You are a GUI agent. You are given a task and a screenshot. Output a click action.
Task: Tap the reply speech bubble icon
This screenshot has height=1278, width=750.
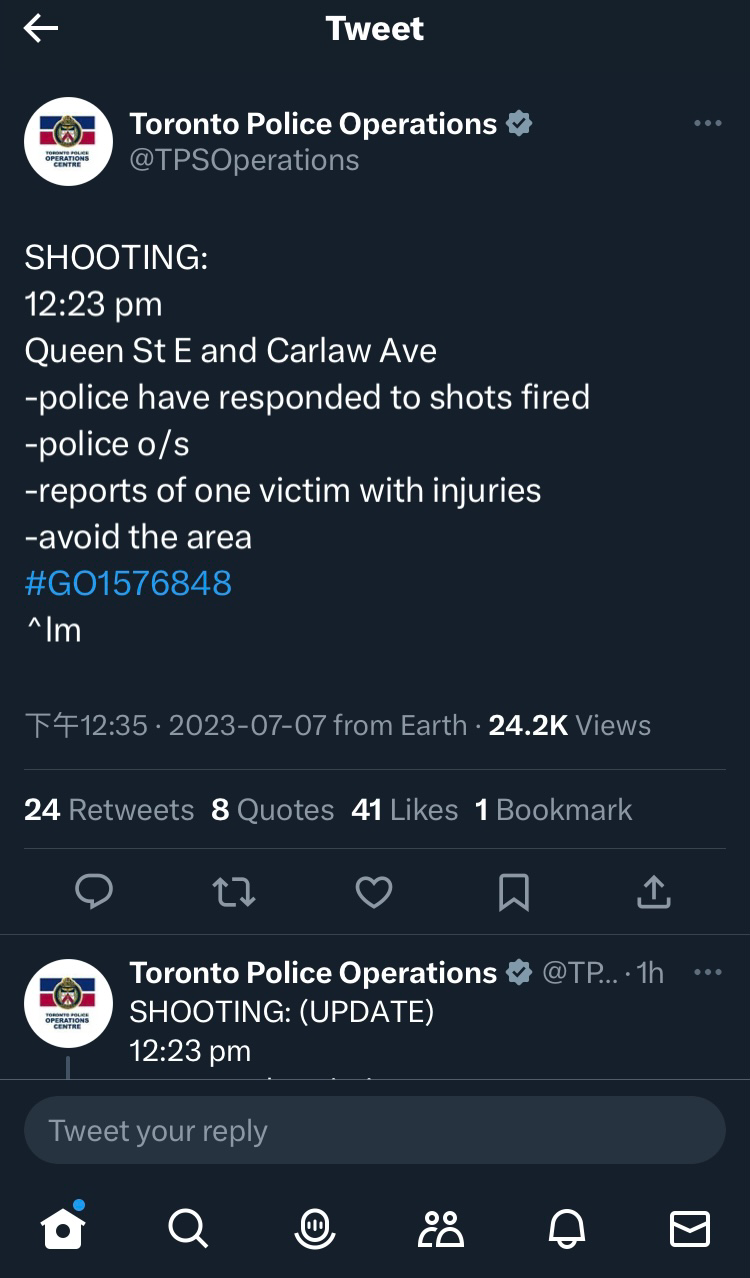(94, 891)
